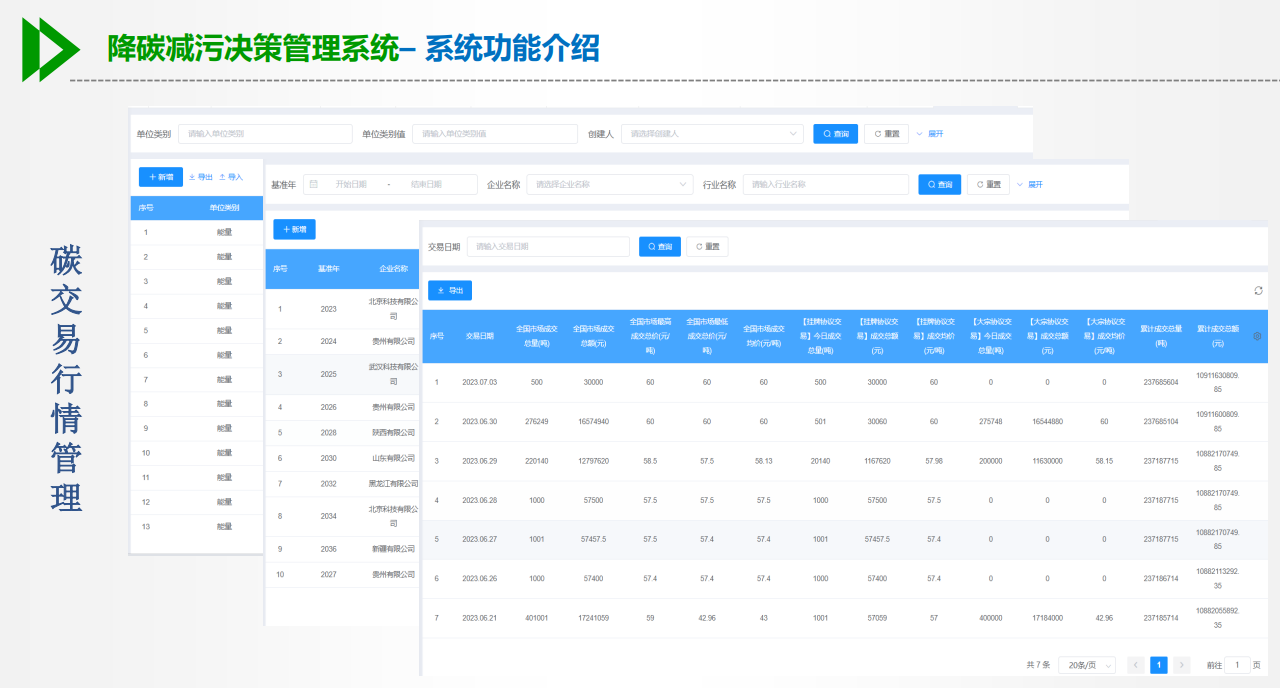Click the blue 导出 button above trading table
This screenshot has height=688, width=1280.
(x=450, y=290)
